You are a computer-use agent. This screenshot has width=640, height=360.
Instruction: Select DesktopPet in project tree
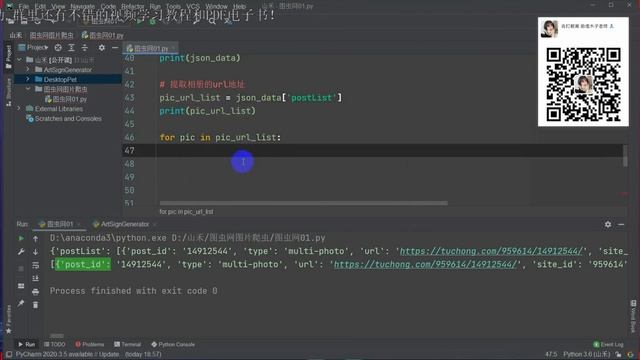click(60, 79)
